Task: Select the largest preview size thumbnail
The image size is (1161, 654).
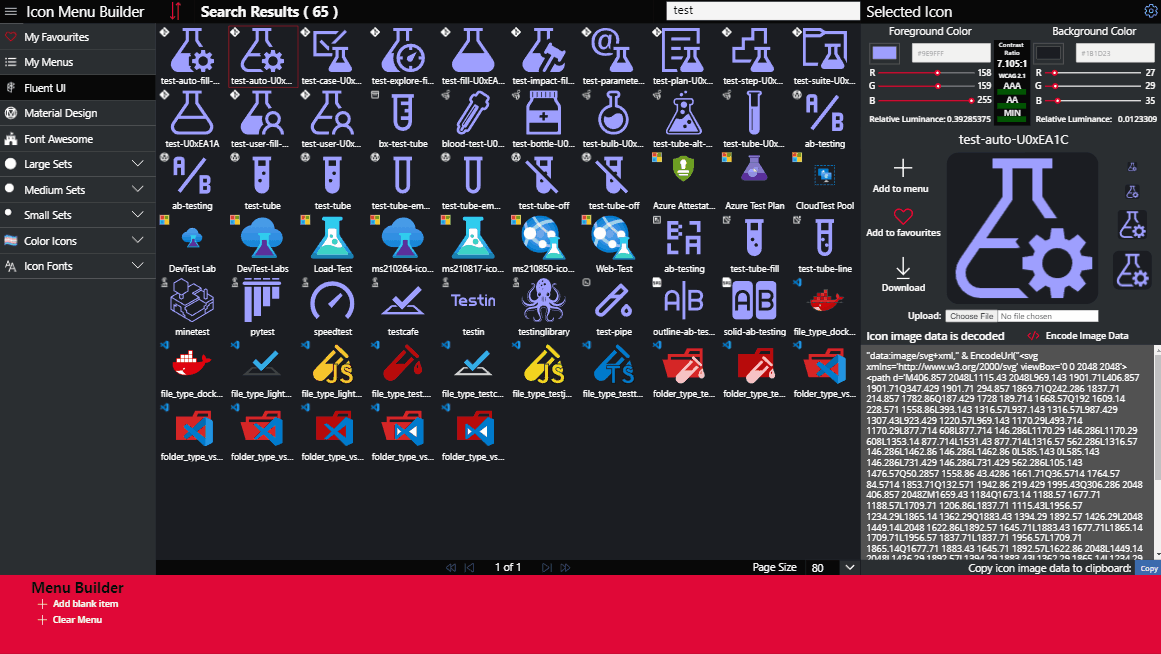Action: pos(1132,269)
